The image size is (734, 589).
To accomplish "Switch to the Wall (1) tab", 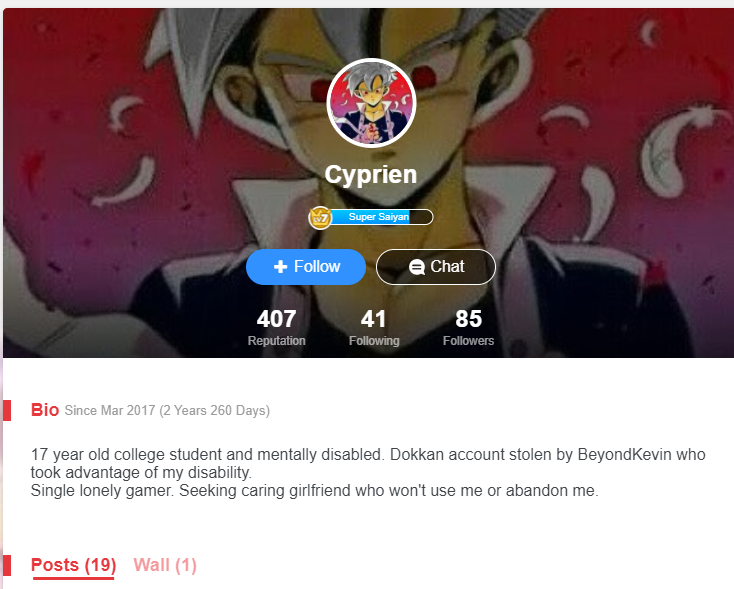I will coord(165,565).
